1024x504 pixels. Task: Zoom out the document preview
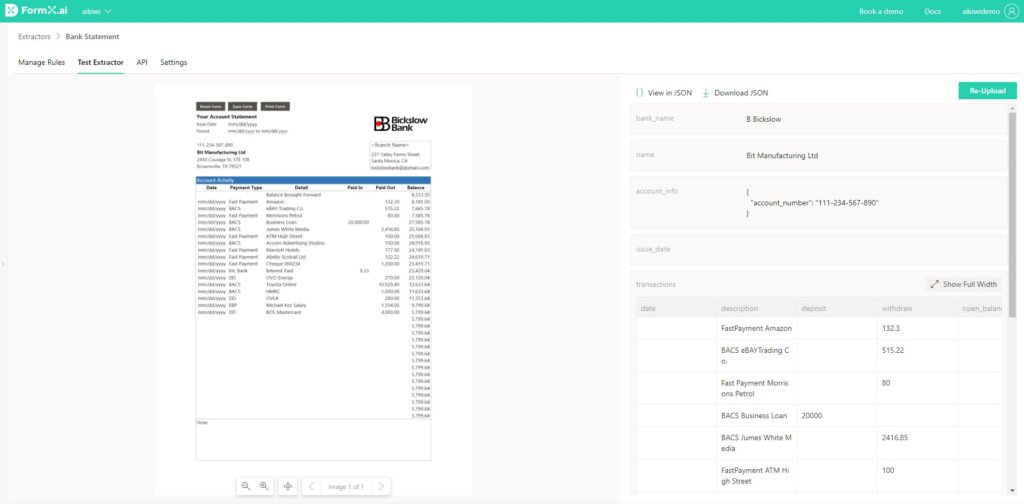click(246, 486)
